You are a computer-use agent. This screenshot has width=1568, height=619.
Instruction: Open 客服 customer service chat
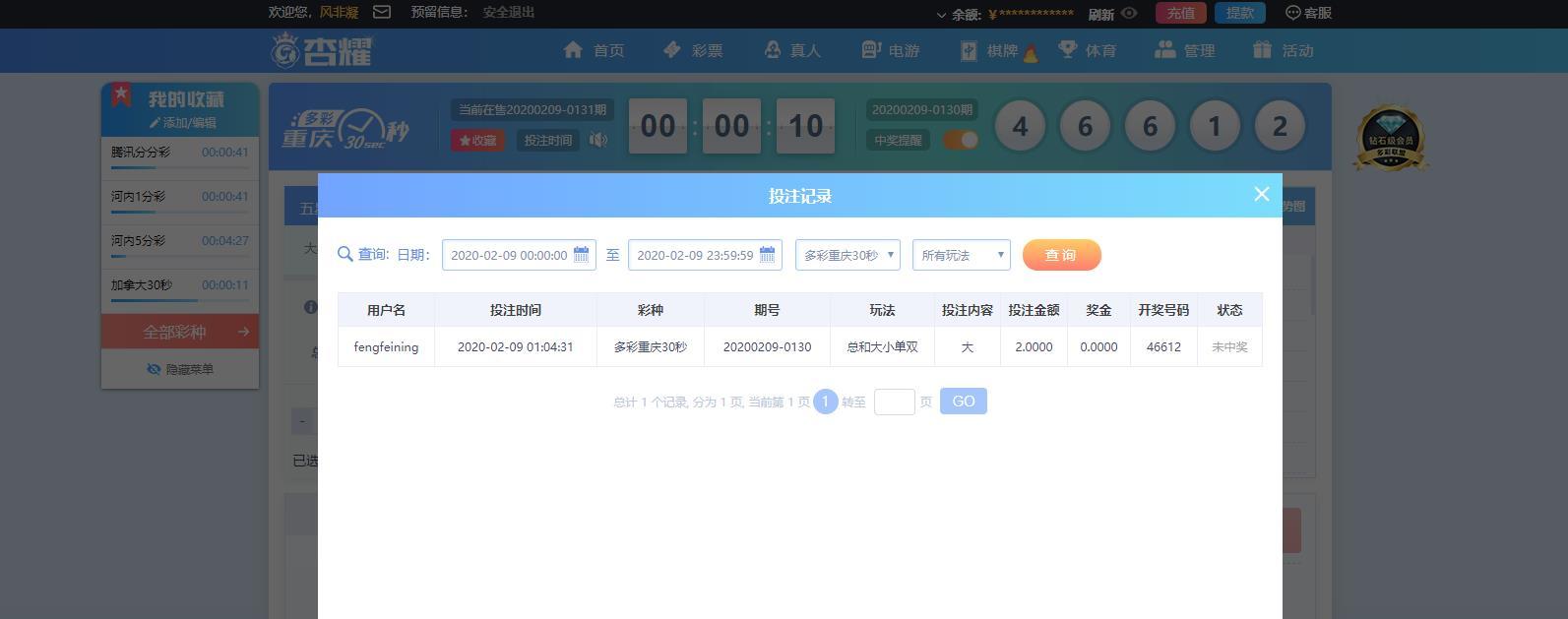click(x=1308, y=13)
